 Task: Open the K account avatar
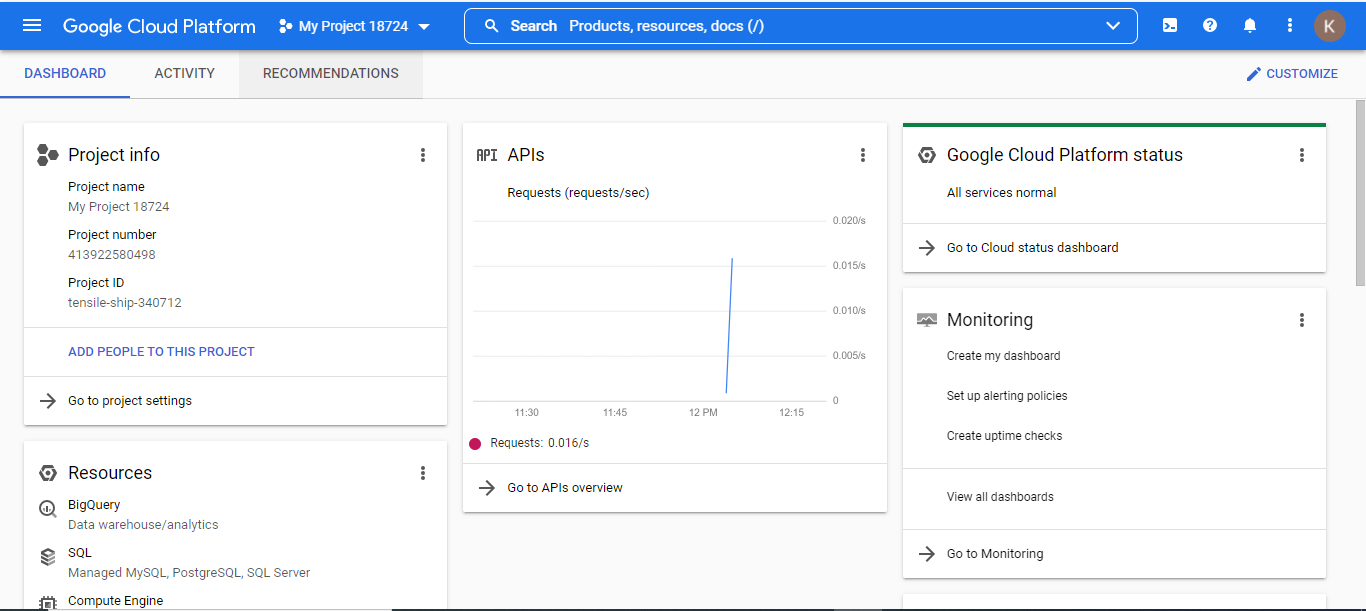[x=1329, y=26]
